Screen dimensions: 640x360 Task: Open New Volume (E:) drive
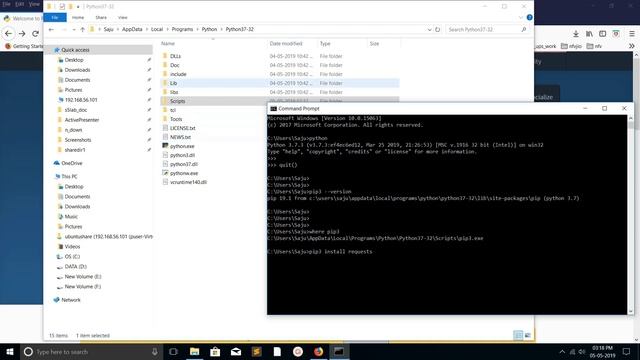coord(82,276)
